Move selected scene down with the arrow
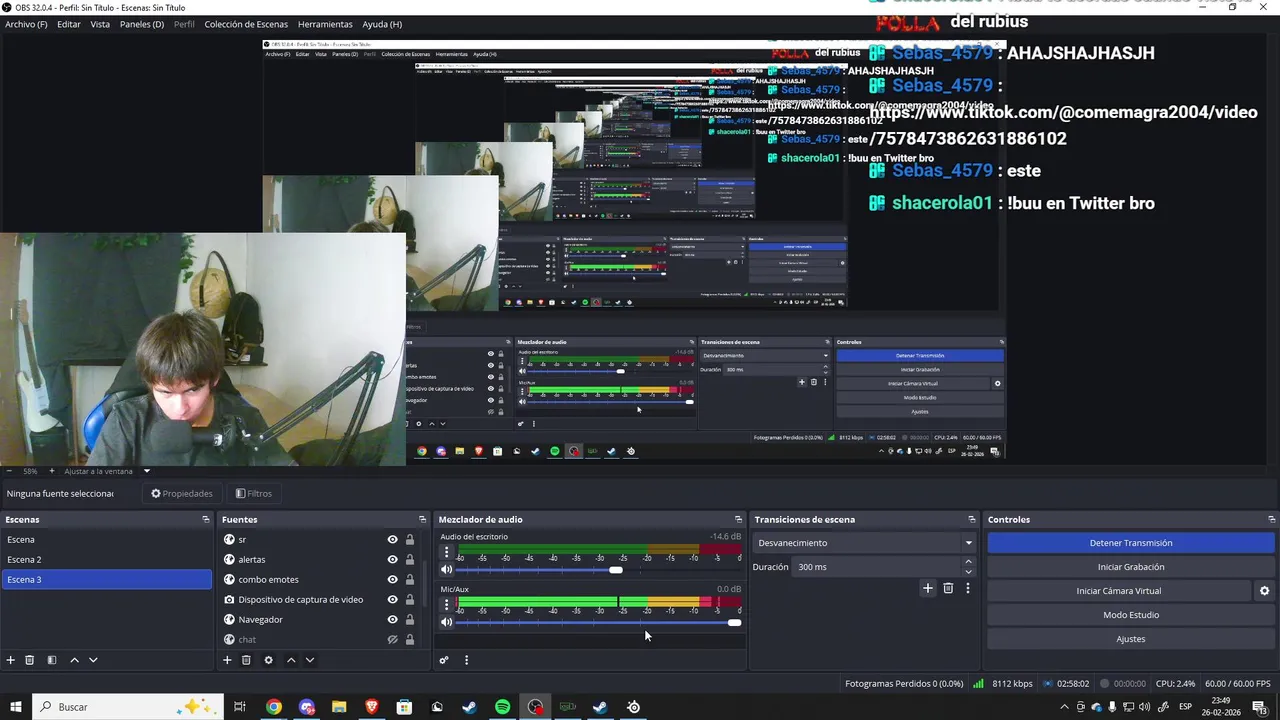Screen dimensions: 1280x720 (x=93, y=660)
